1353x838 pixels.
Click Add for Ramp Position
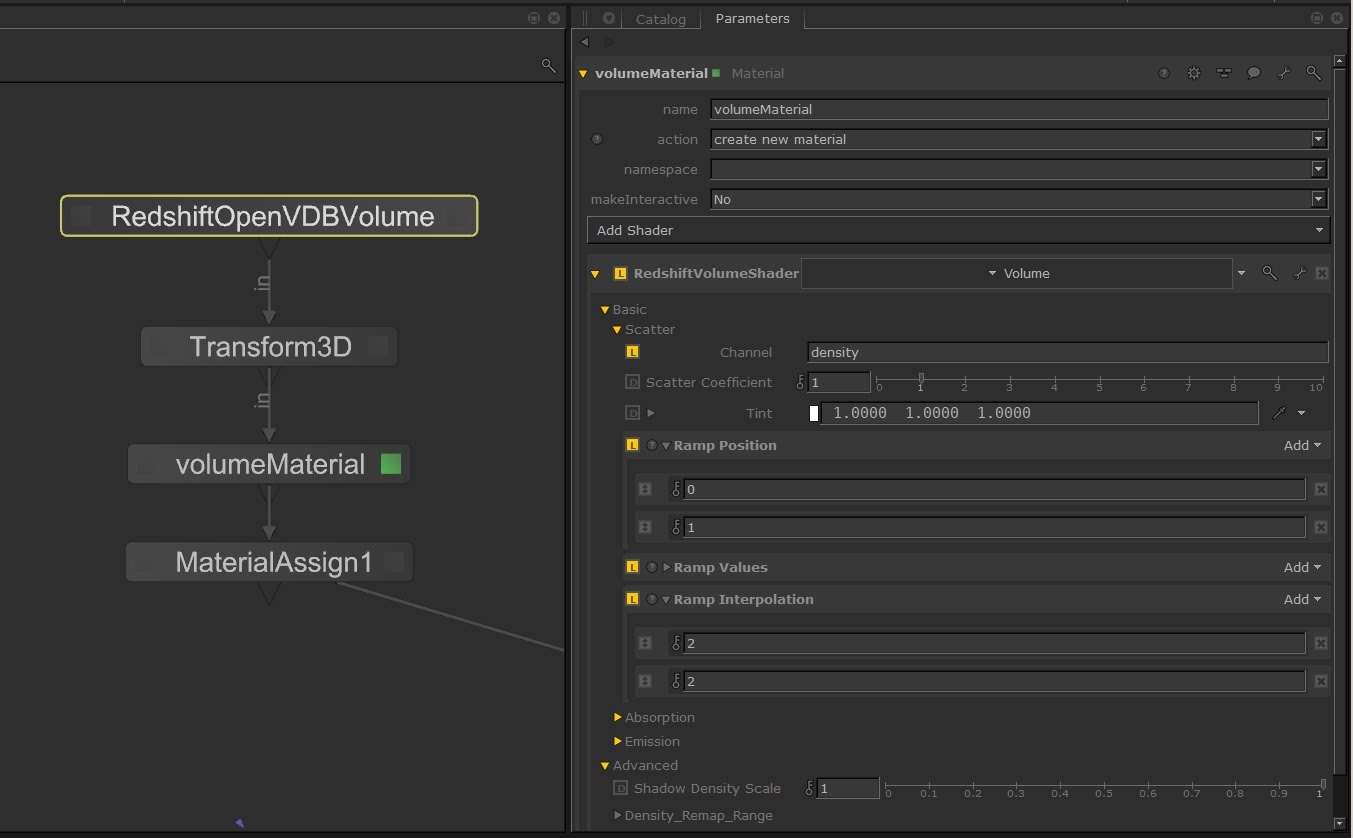[x=1302, y=445]
